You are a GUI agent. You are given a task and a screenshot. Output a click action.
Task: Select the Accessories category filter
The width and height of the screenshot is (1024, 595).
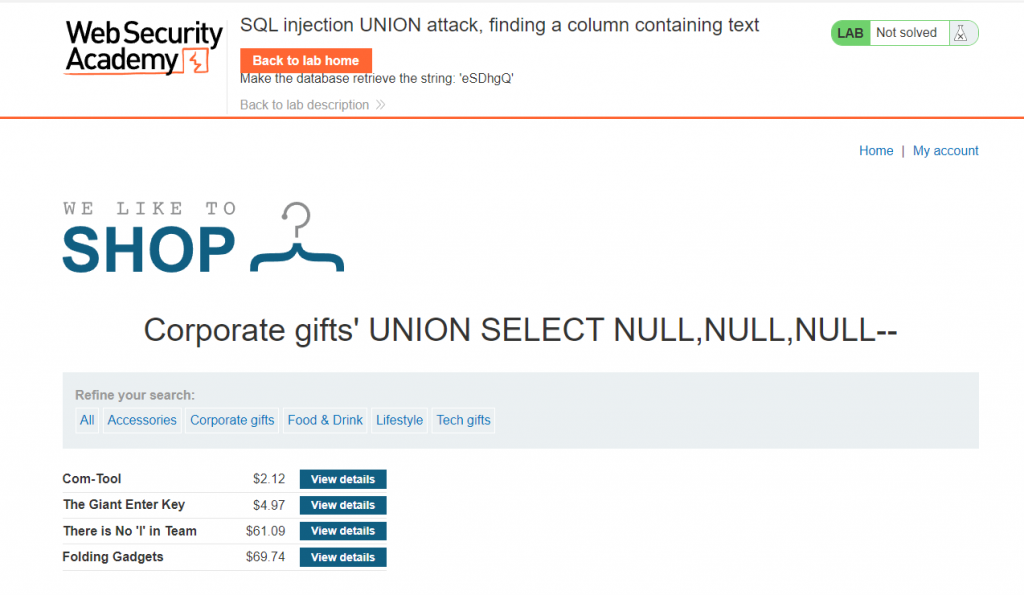click(x=142, y=420)
